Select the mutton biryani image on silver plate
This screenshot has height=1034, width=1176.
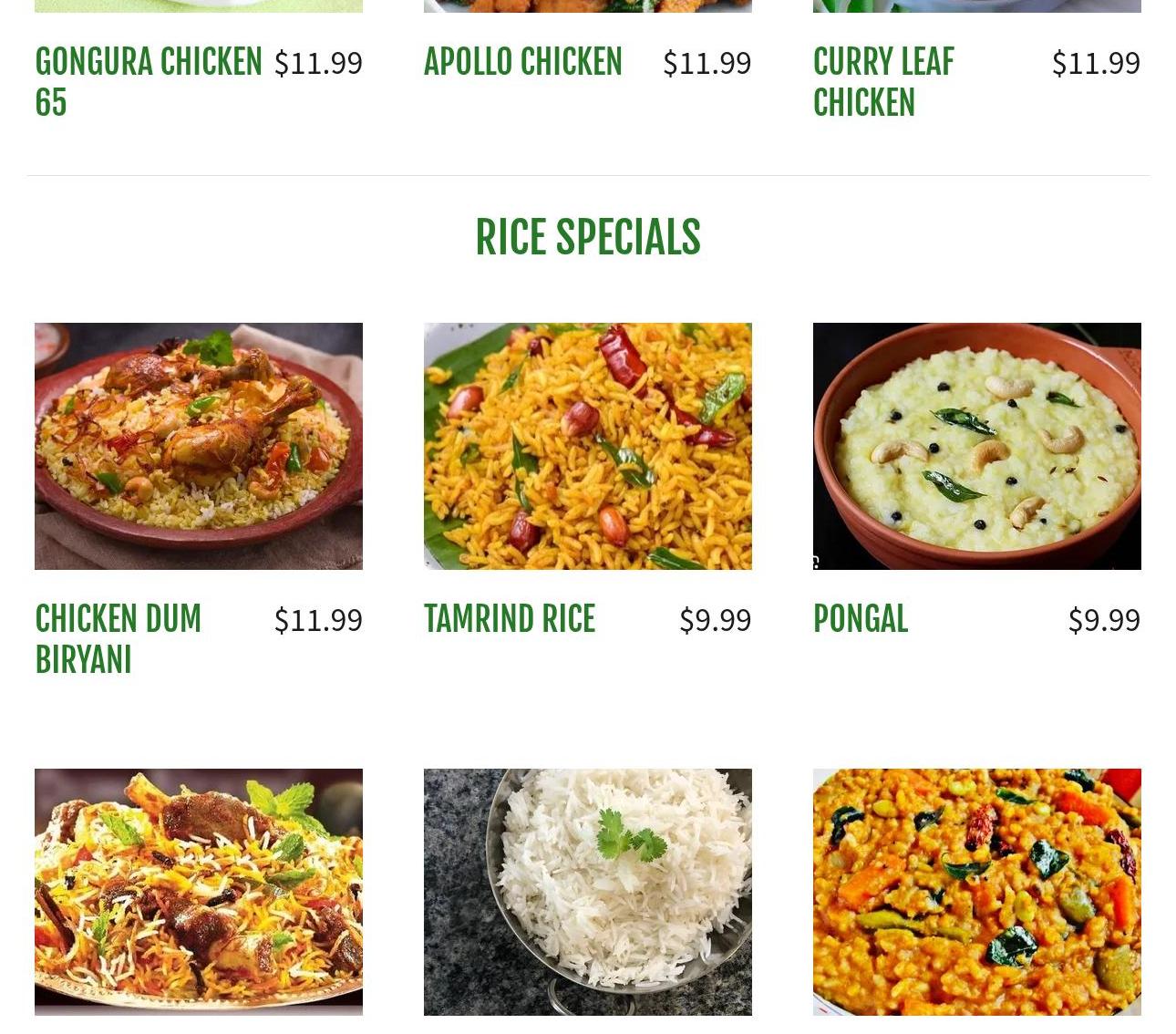[199, 892]
